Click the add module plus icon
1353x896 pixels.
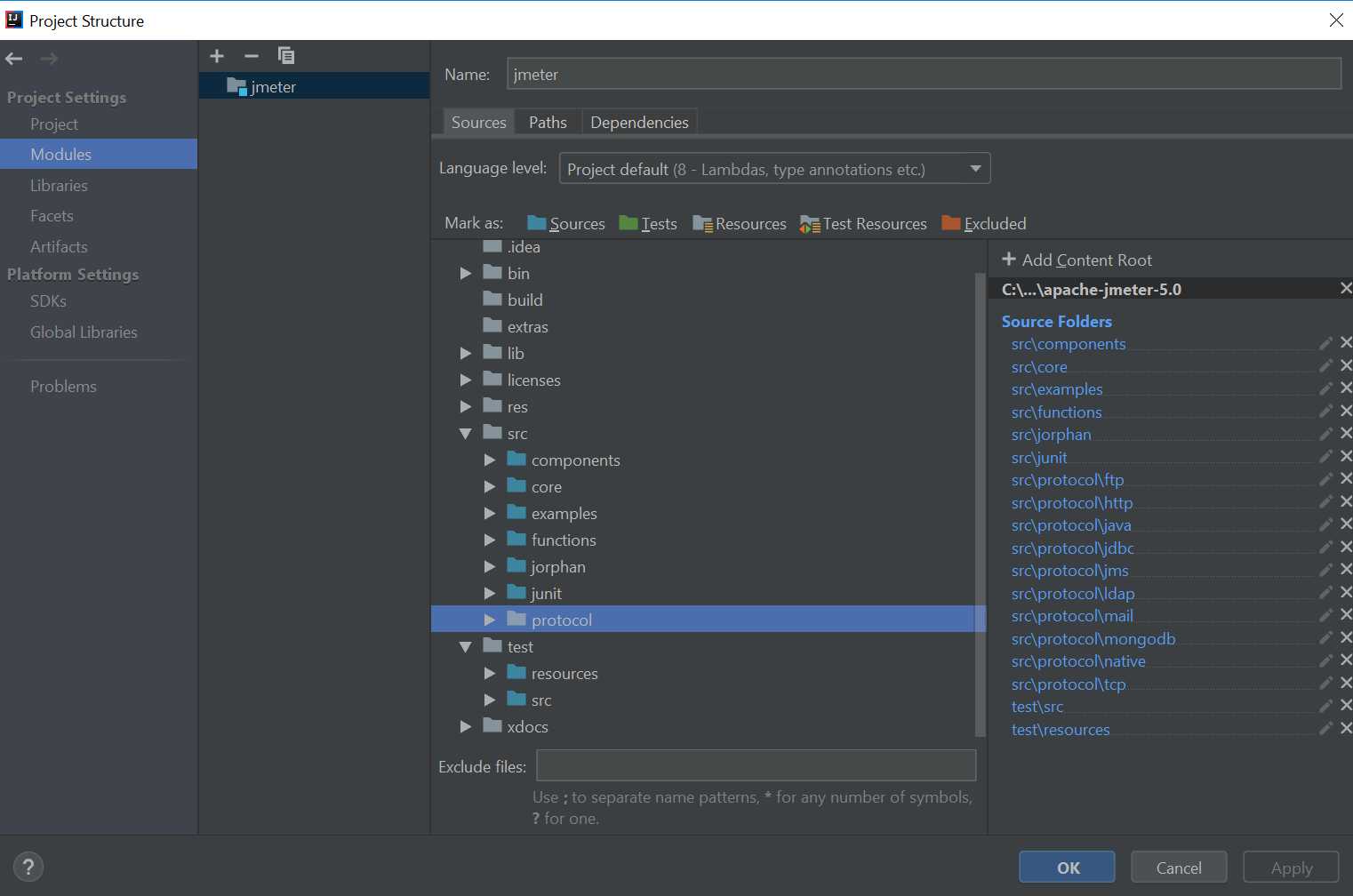[x=217, y=56]
